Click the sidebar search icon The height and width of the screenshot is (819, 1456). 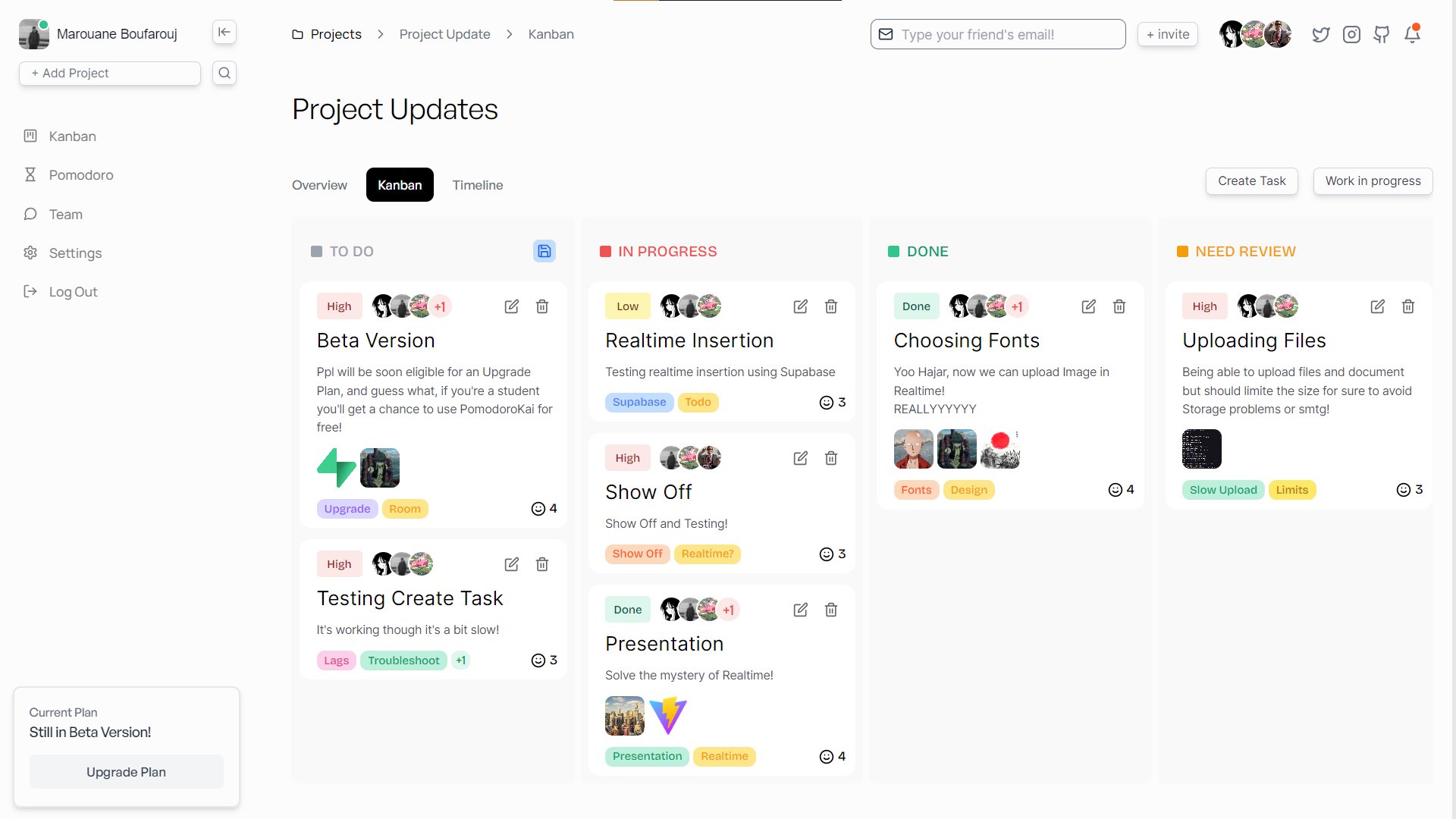pos(224,73)
